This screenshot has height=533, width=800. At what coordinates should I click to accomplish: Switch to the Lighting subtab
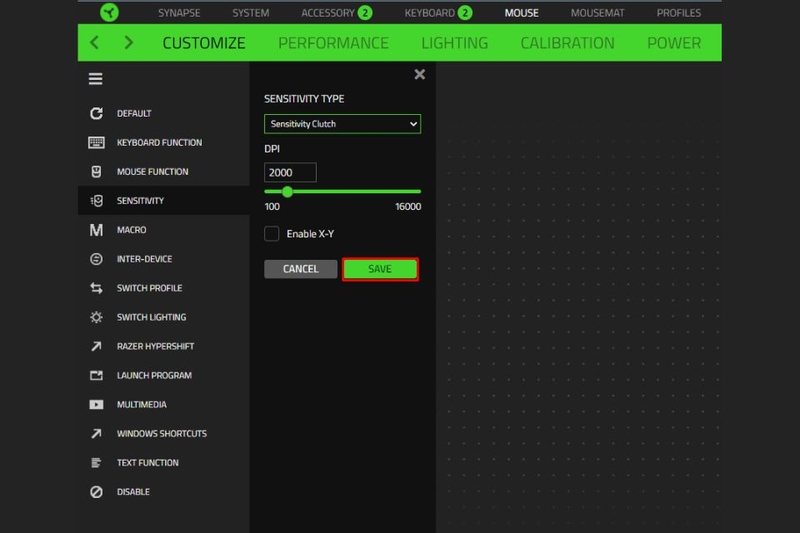click(x=455, y=43)
